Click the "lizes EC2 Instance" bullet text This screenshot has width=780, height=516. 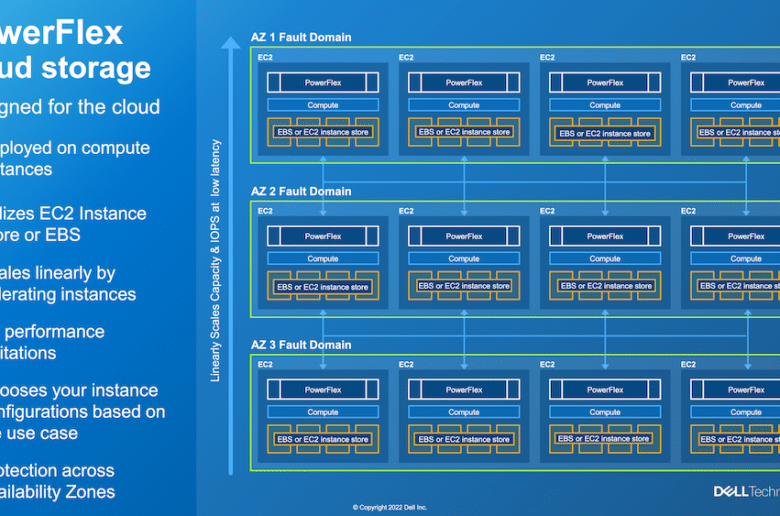[73, 213]
